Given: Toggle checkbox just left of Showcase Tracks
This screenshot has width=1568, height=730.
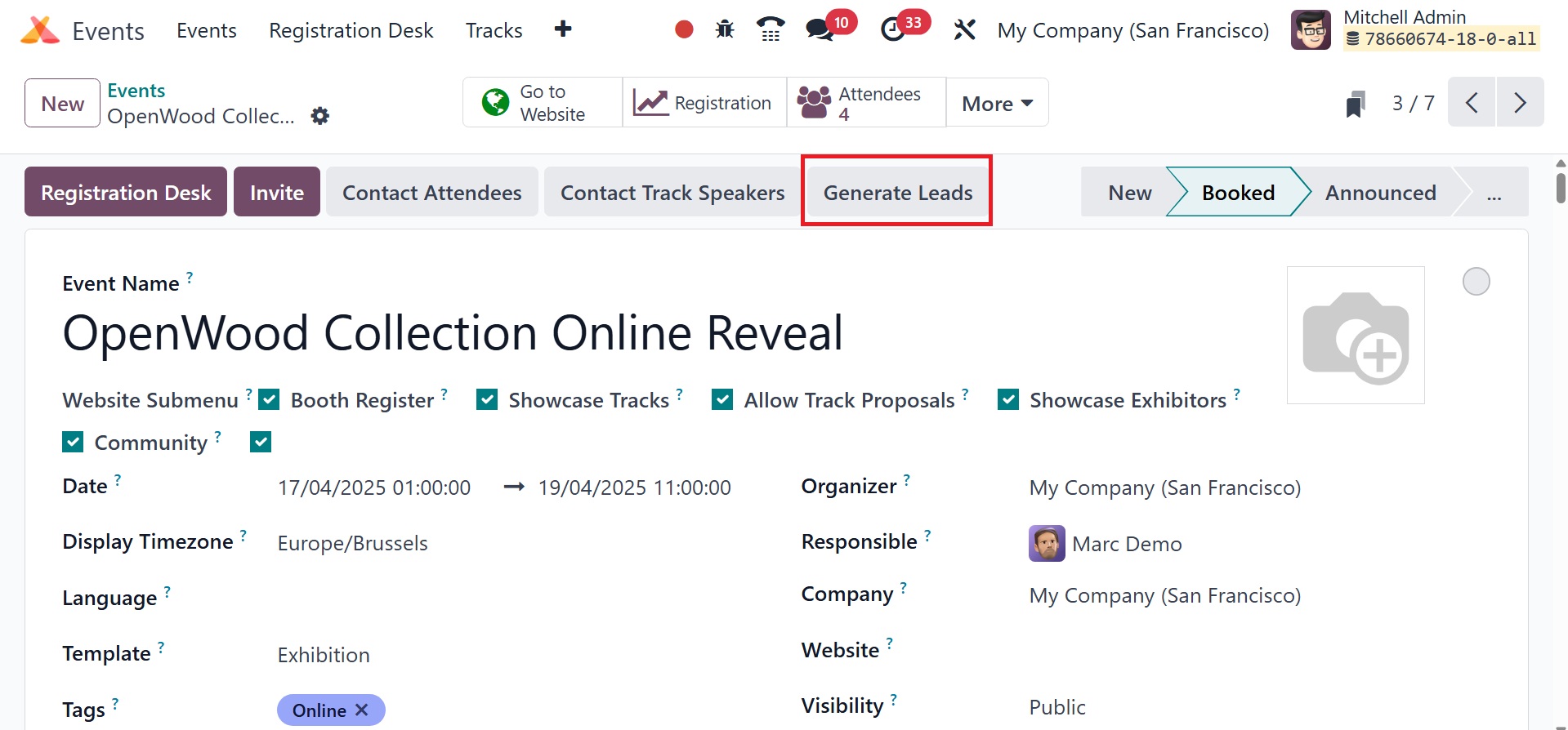Looking at the screenshot, I should tap(487, 399).
